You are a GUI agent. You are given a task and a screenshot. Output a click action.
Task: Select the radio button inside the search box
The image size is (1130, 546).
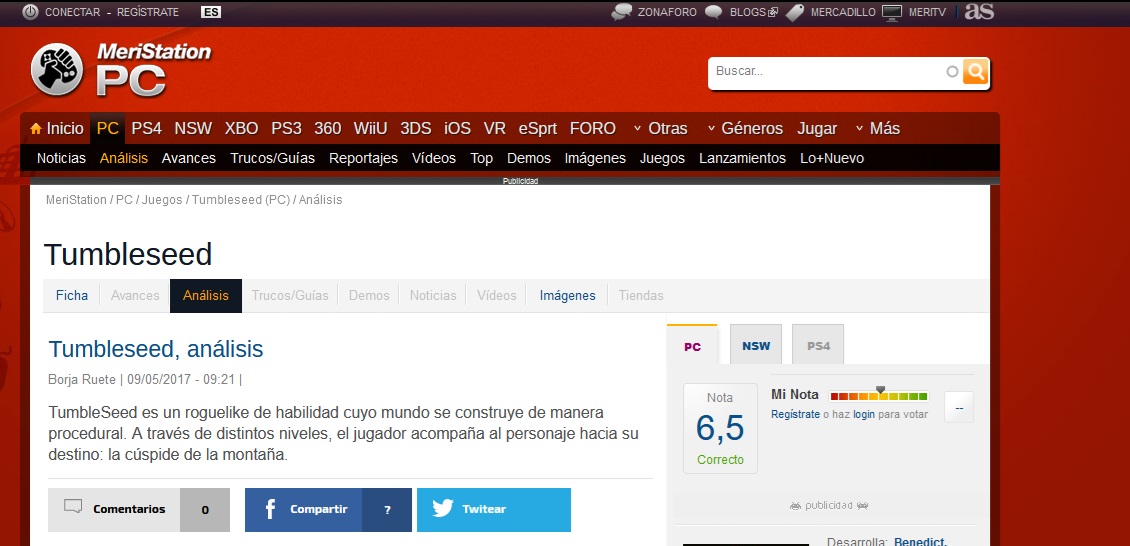(x=952, y=71)
